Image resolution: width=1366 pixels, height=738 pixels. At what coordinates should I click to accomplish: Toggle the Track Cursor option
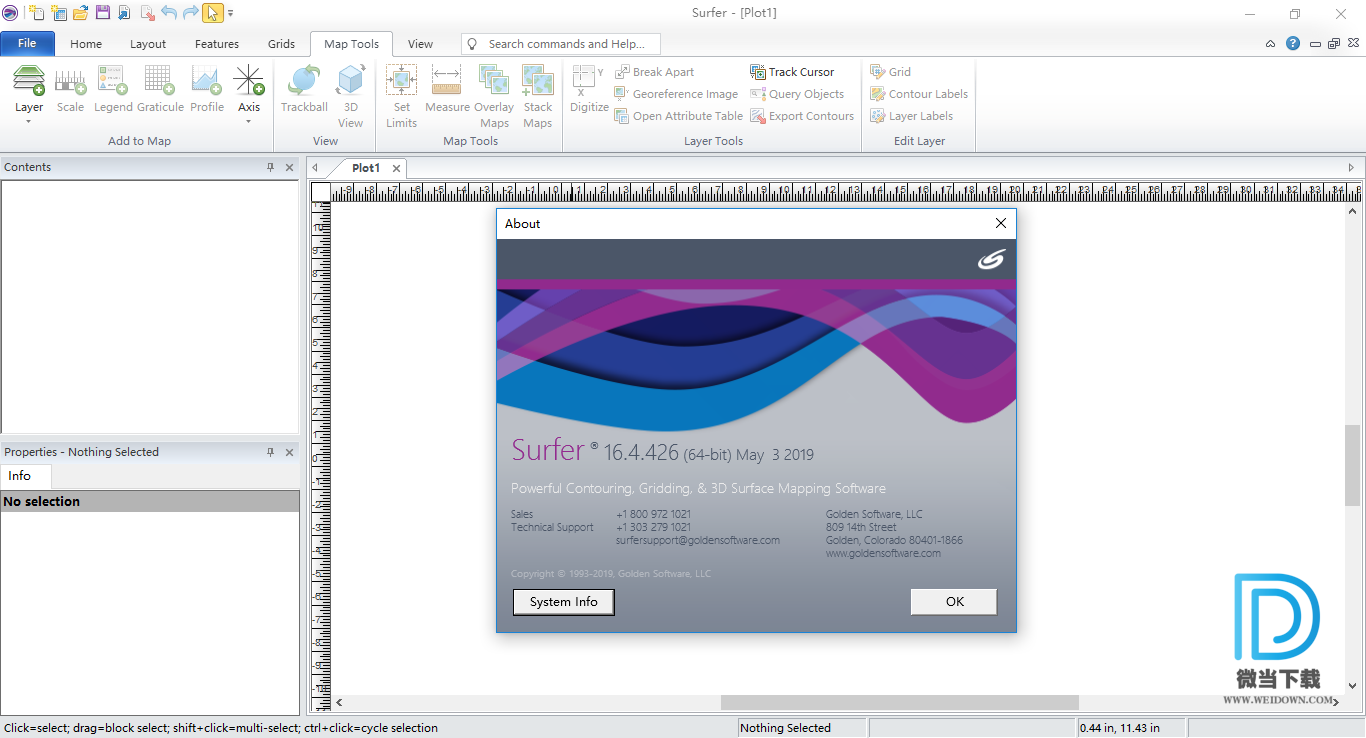coord(792,72)
